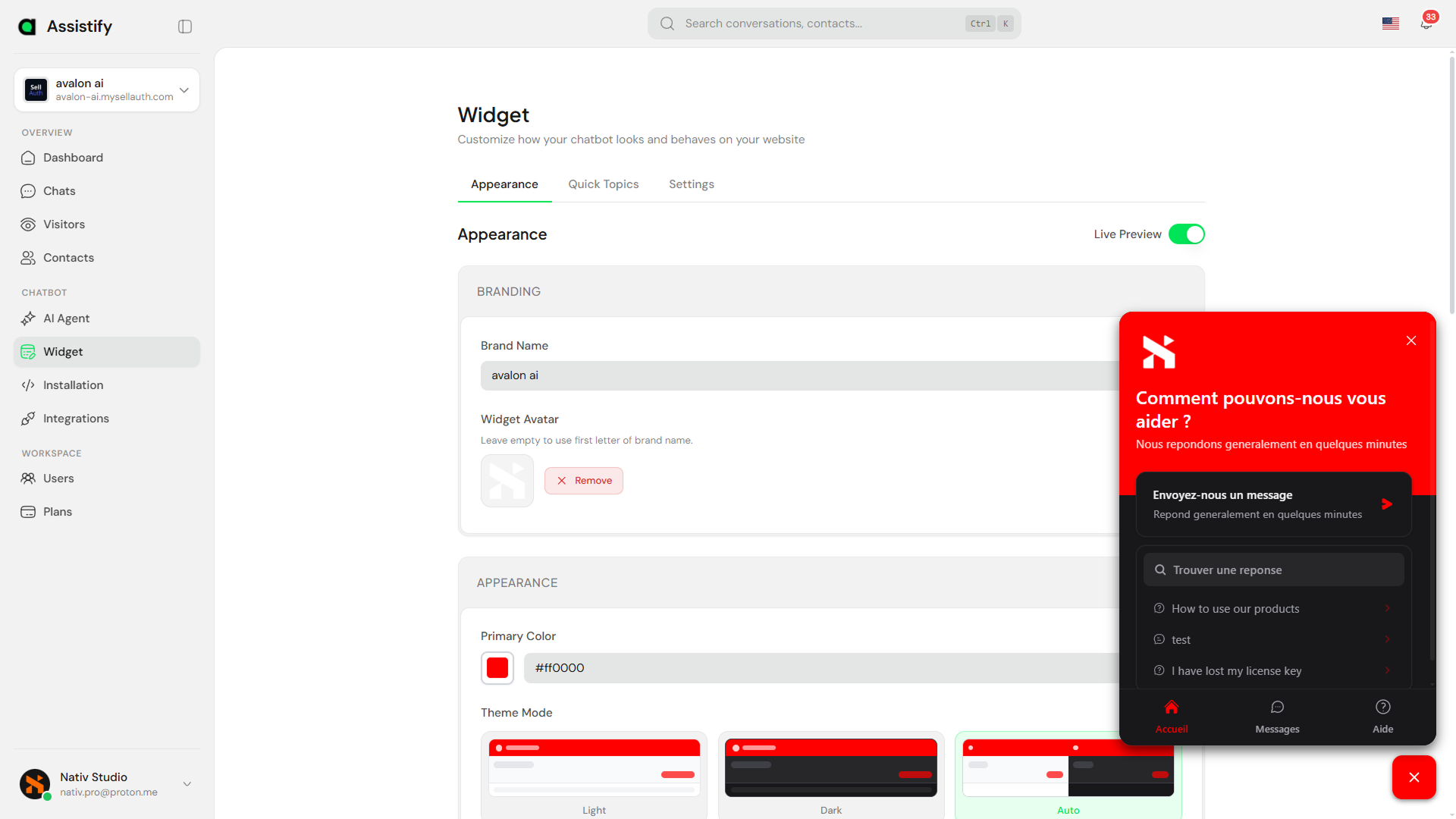Expand the Nativ Studio account menu
Image resolution: width=1456 pixels, height=819 pixels.
tap(187, 783)
